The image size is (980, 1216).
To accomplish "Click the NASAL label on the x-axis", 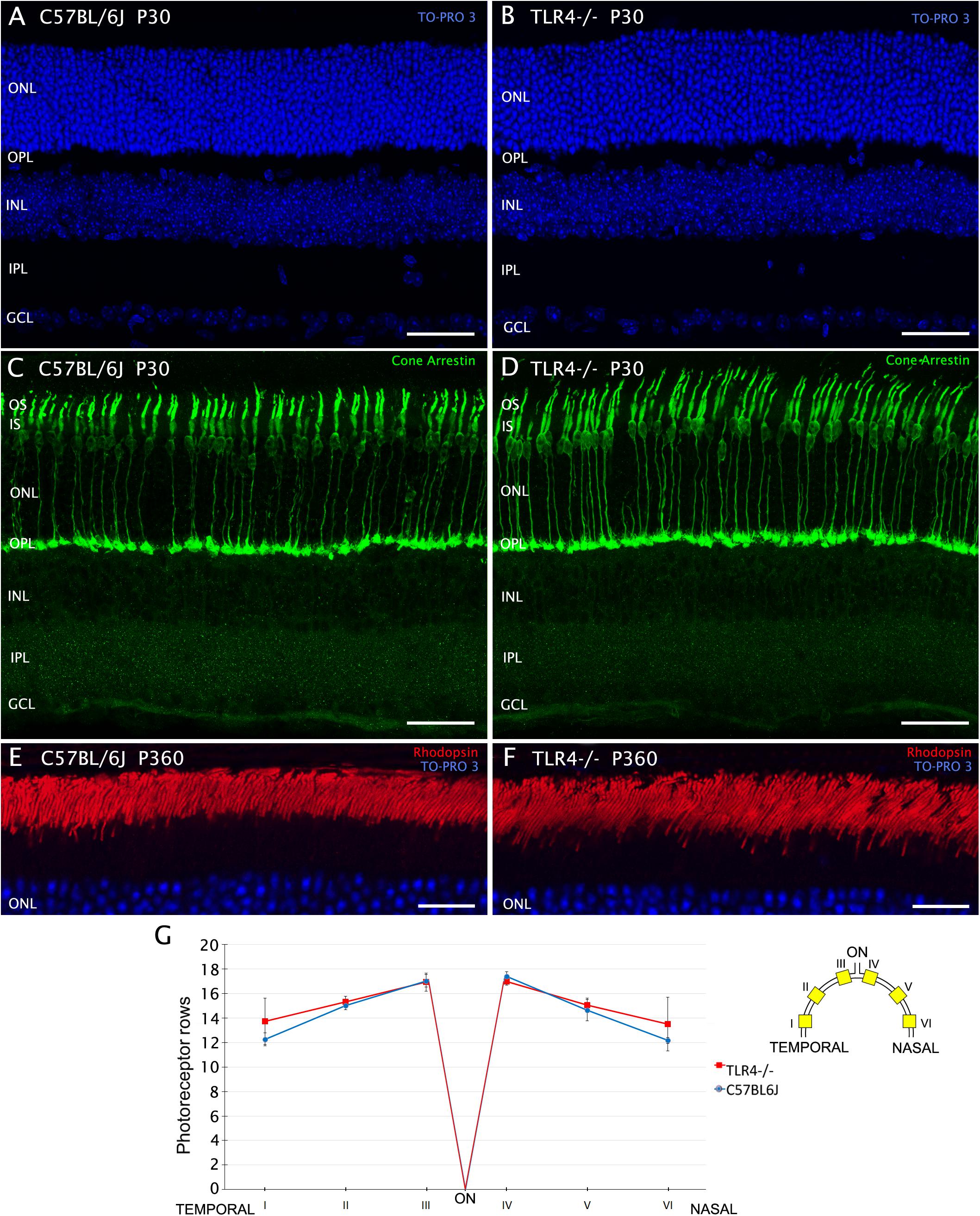I will pyautogui.click(x=713, y=1209).
